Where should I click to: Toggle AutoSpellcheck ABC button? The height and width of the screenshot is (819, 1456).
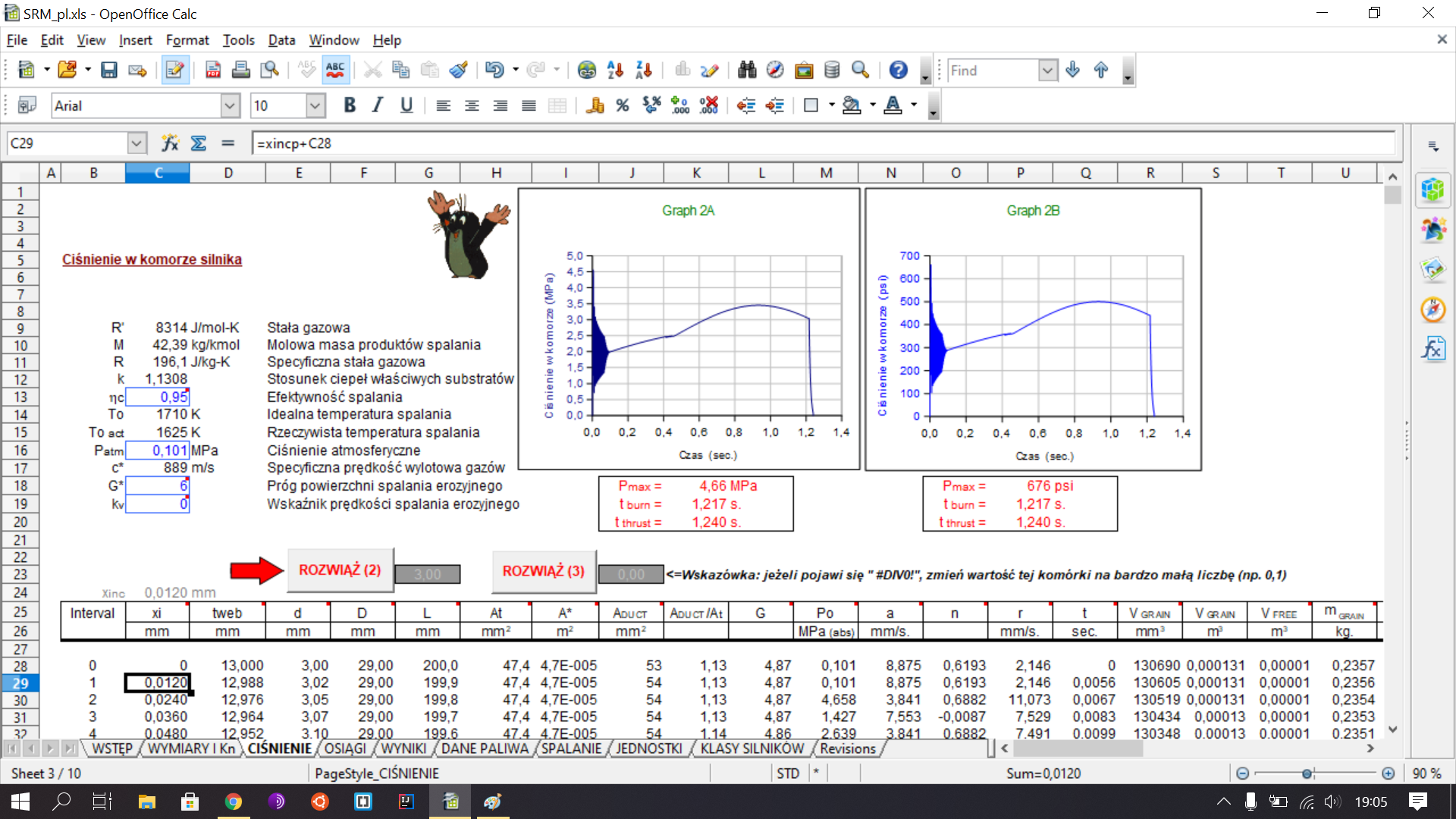click(x=334, y=71)
